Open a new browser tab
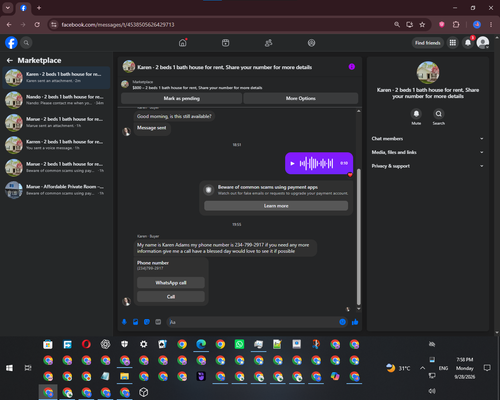The height and width of the screenshot is (400, 500). [x=39, y=8]
